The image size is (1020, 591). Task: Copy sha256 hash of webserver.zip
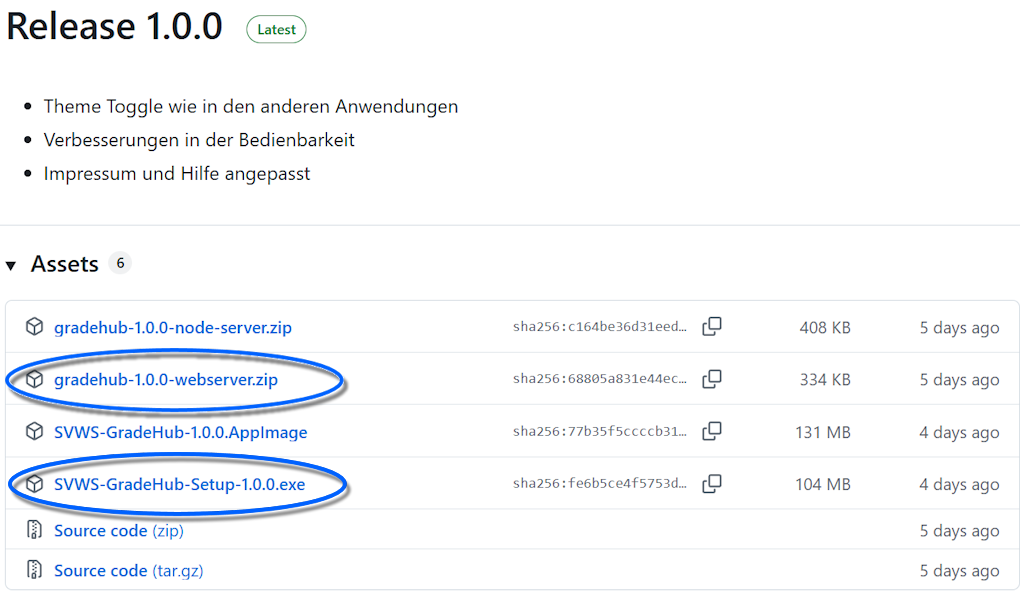tap(712, 379)
